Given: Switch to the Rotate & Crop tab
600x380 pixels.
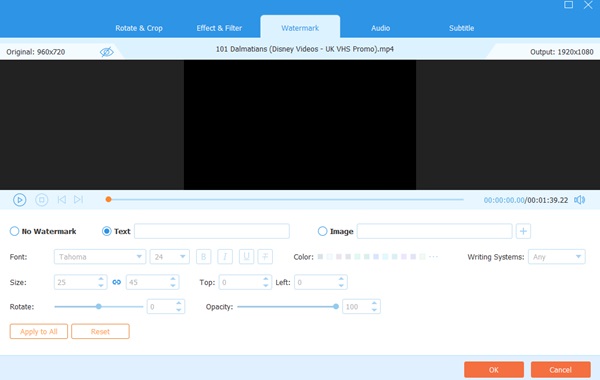Looking at the screenshot, I should tap(139, 28).
